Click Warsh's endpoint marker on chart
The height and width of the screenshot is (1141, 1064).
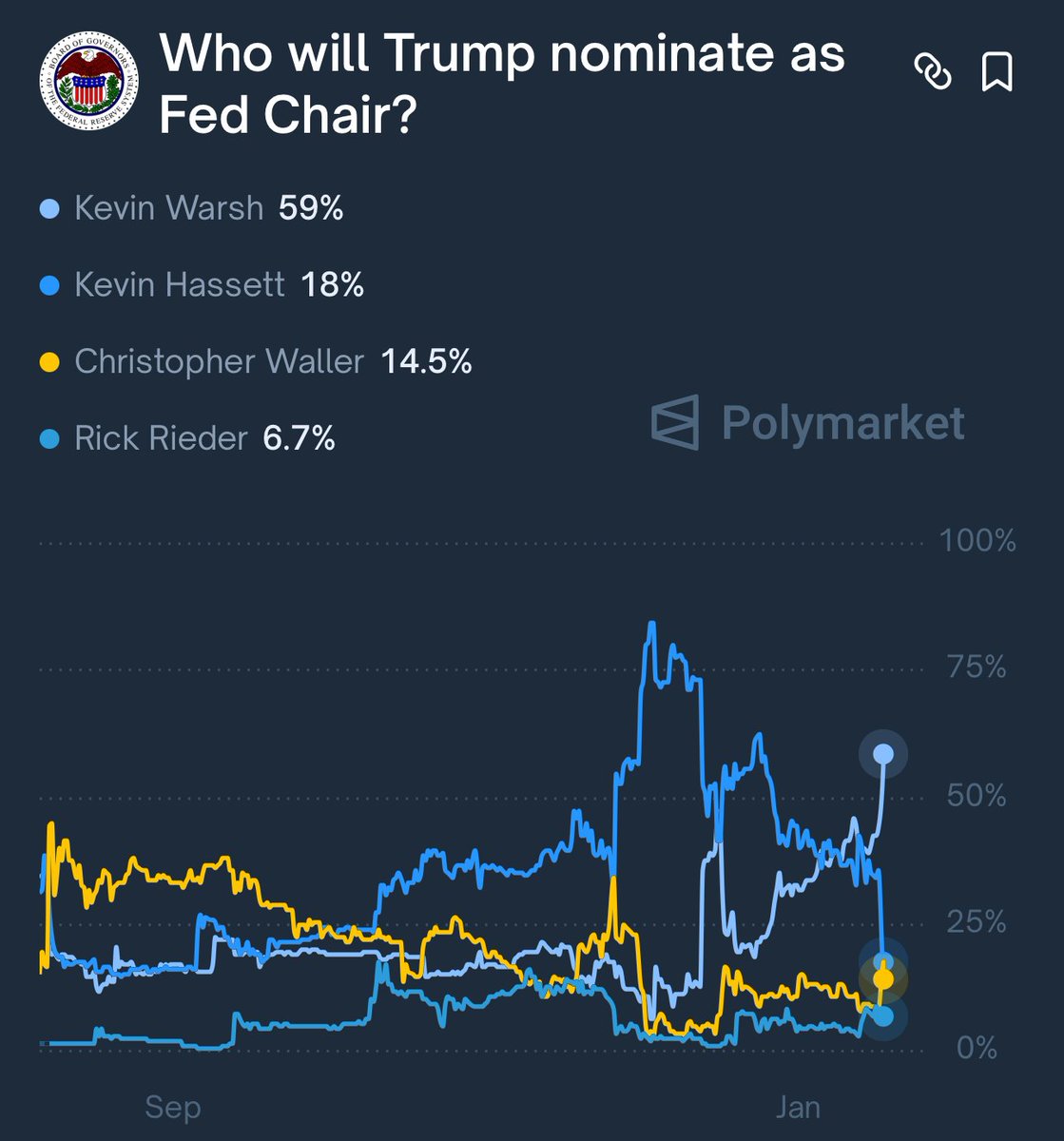(883, 755)
